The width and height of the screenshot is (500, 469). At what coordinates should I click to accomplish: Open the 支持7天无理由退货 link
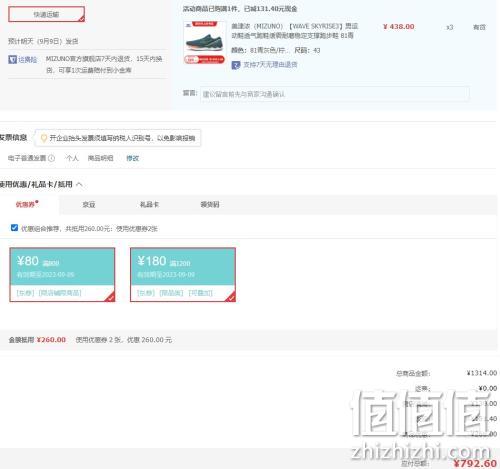pos(270,65)
